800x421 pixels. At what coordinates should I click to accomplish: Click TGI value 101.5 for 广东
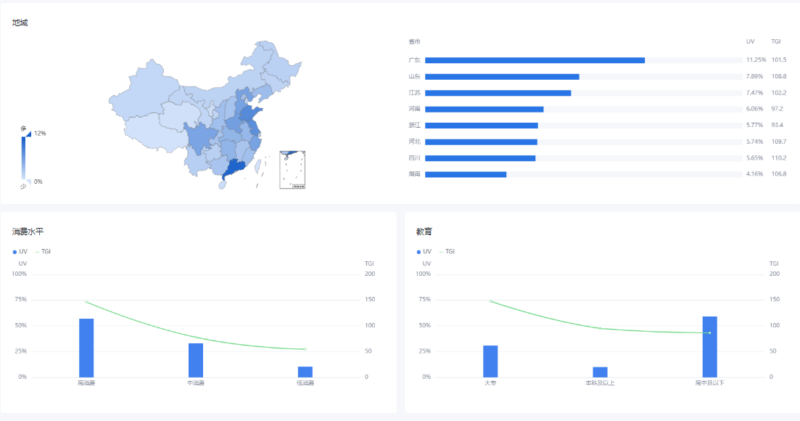(x=779, y=60)
